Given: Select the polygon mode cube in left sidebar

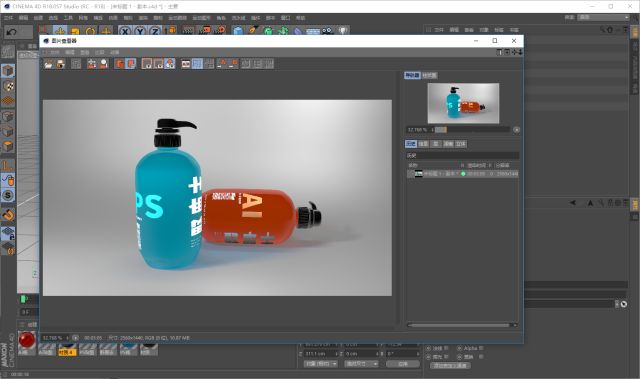Looking at the screenshot, I should 8,146.
